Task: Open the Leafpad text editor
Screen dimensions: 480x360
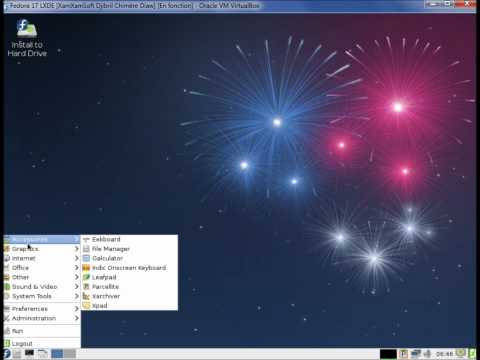Action: (x=129, y=277)
